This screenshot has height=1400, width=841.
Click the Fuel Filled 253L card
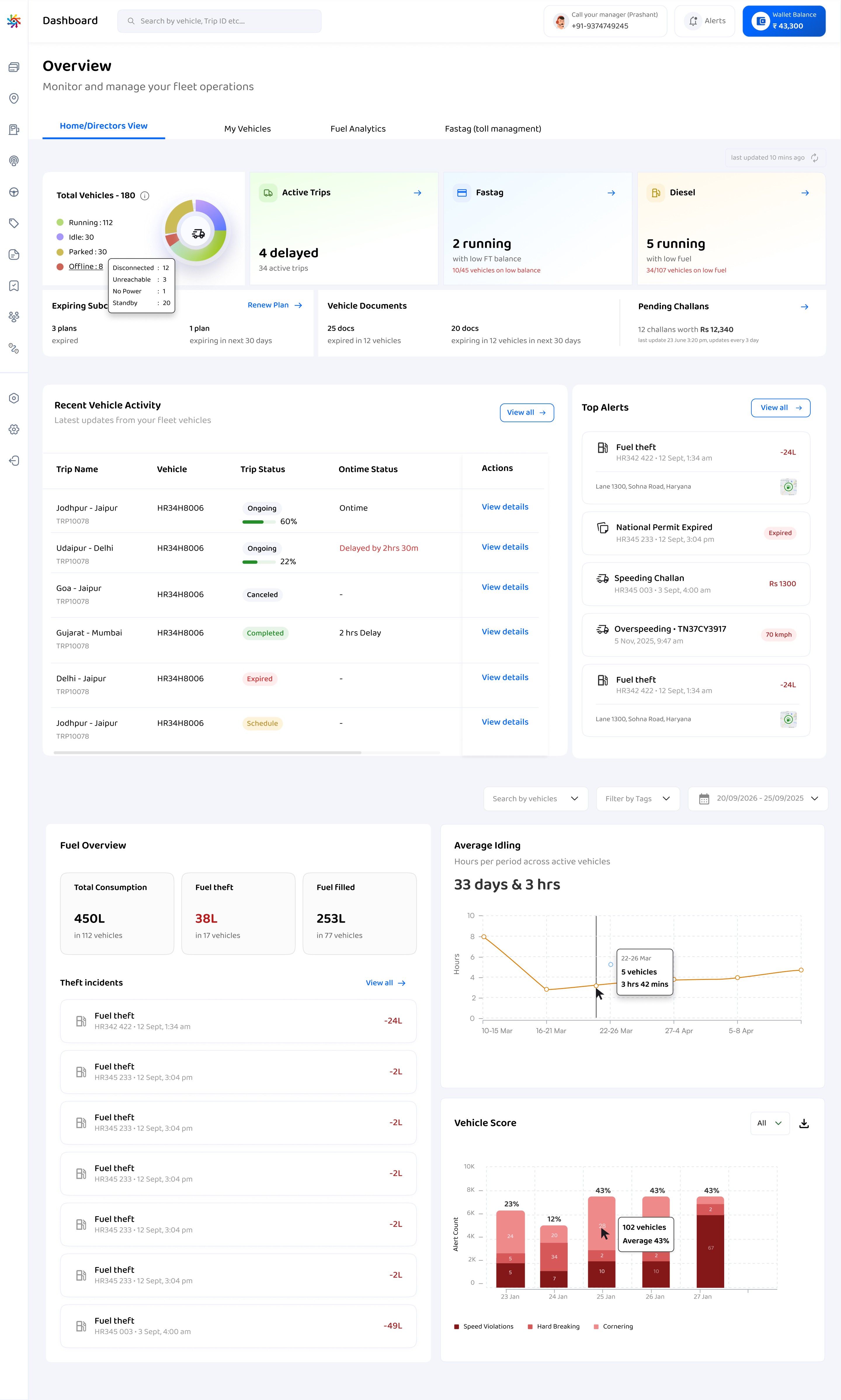(359, 913)
